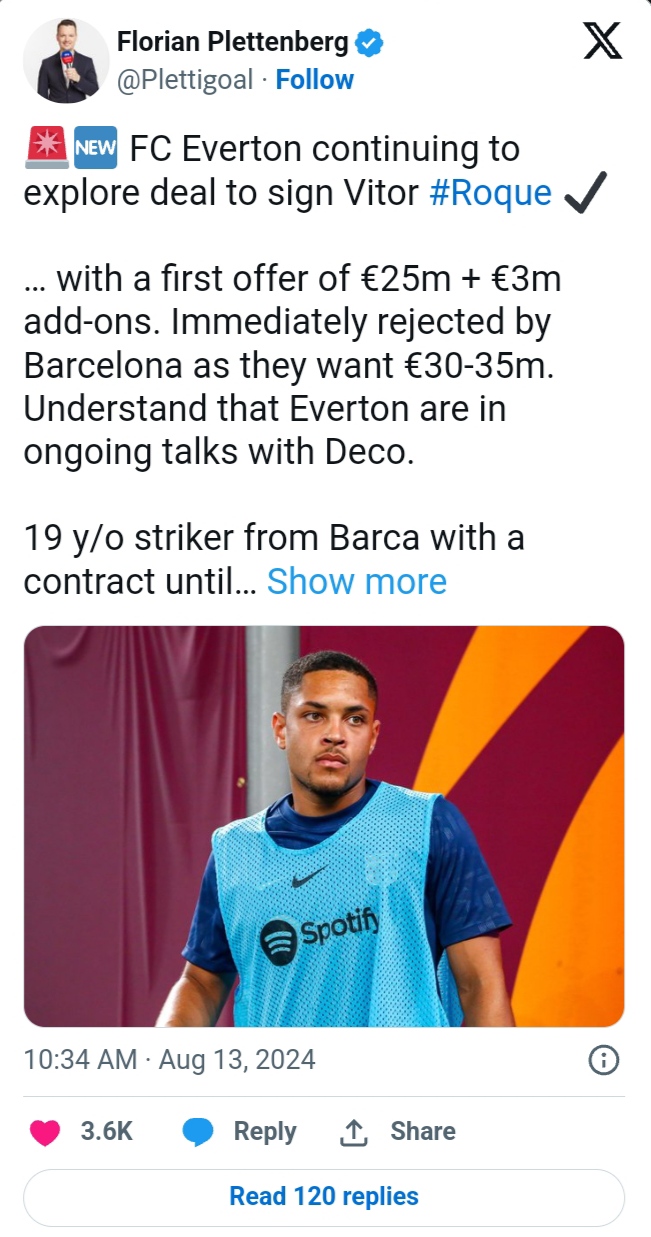Open the #Roque hashtag
651x1237 pixels.
click(x=490, y=193)
